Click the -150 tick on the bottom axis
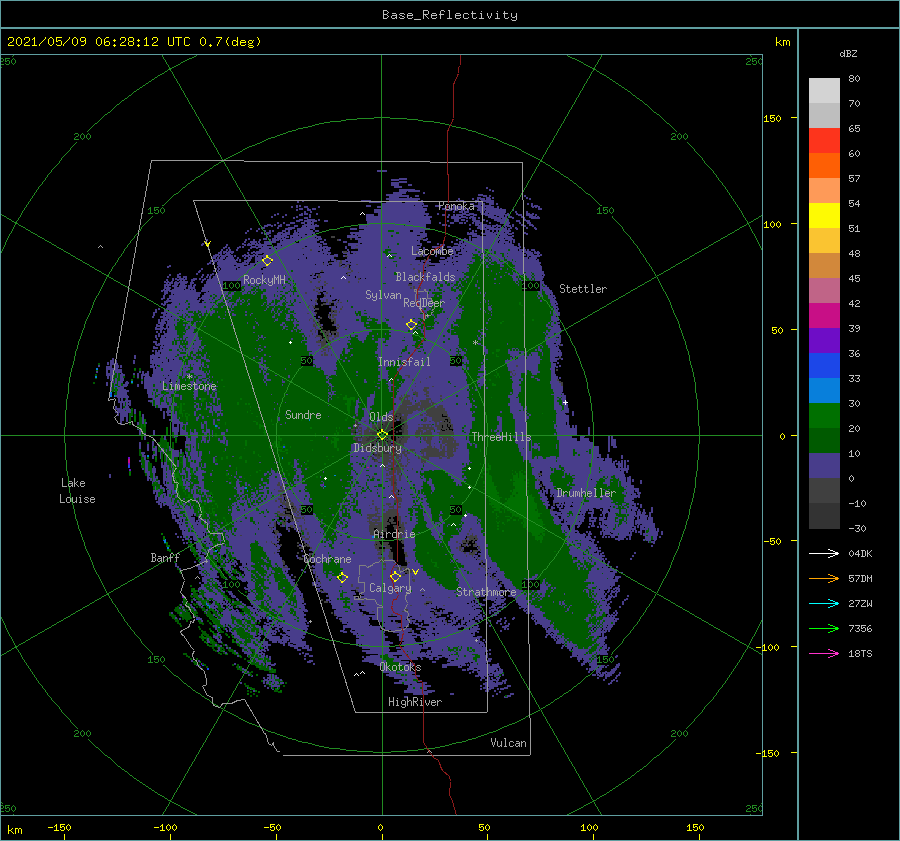 click(x=59, y=827)
